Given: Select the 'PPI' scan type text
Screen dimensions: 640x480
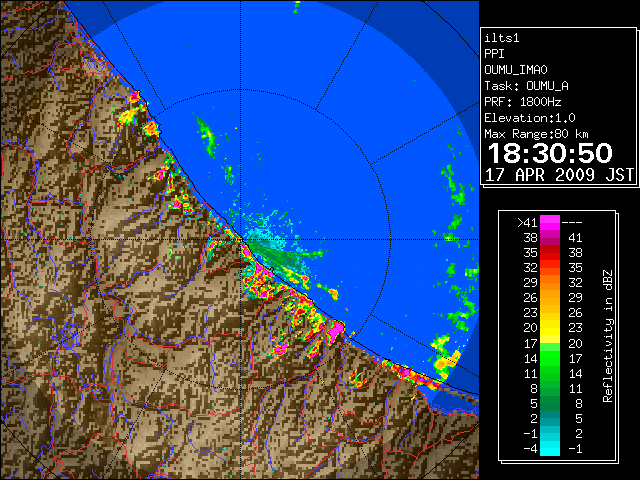Looking at the screenshot, I should tap(494, 54).
